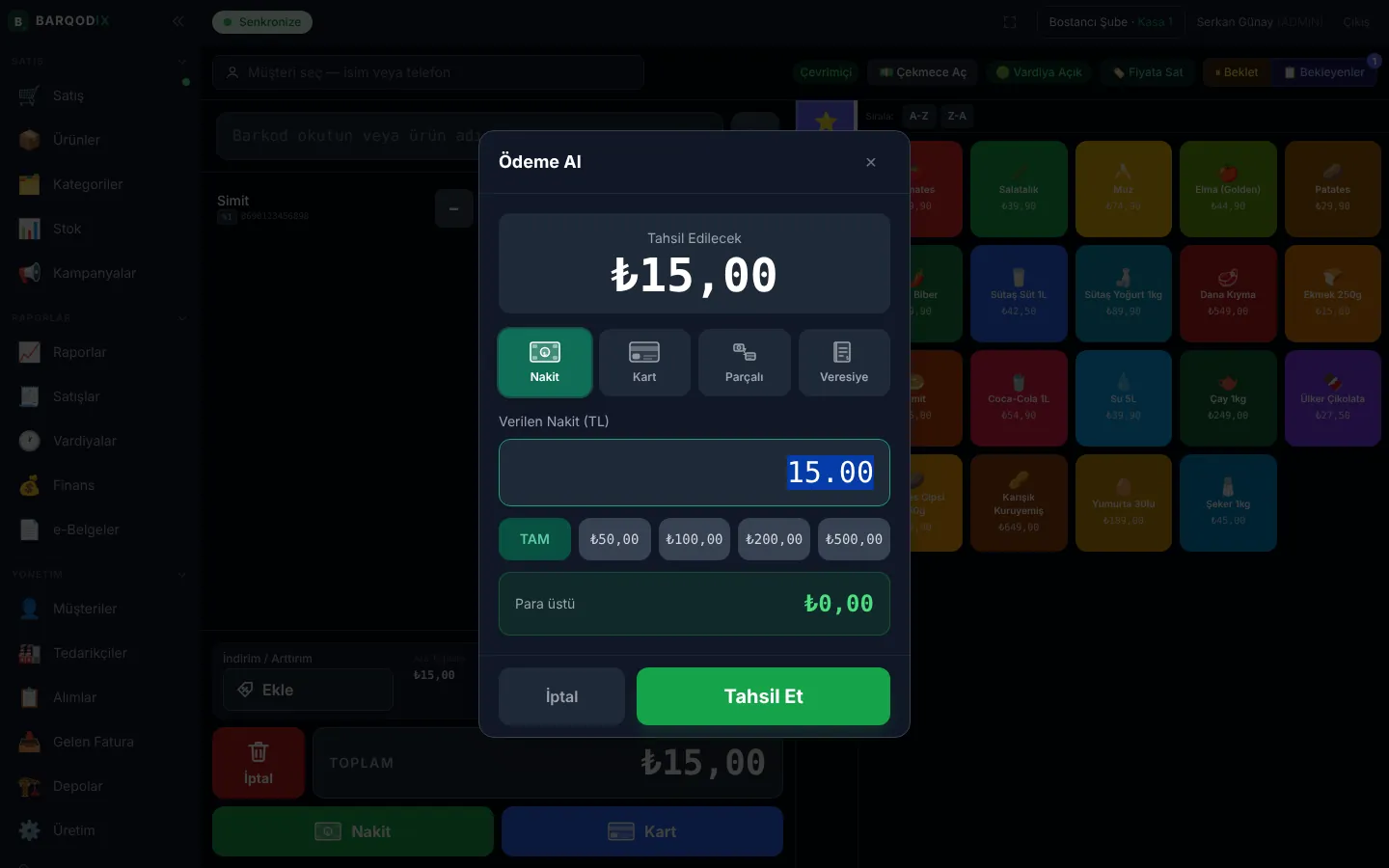Open Tedarikçiler in the sidebar
The height and width of the screenshot is (868, 1389).
100,653
